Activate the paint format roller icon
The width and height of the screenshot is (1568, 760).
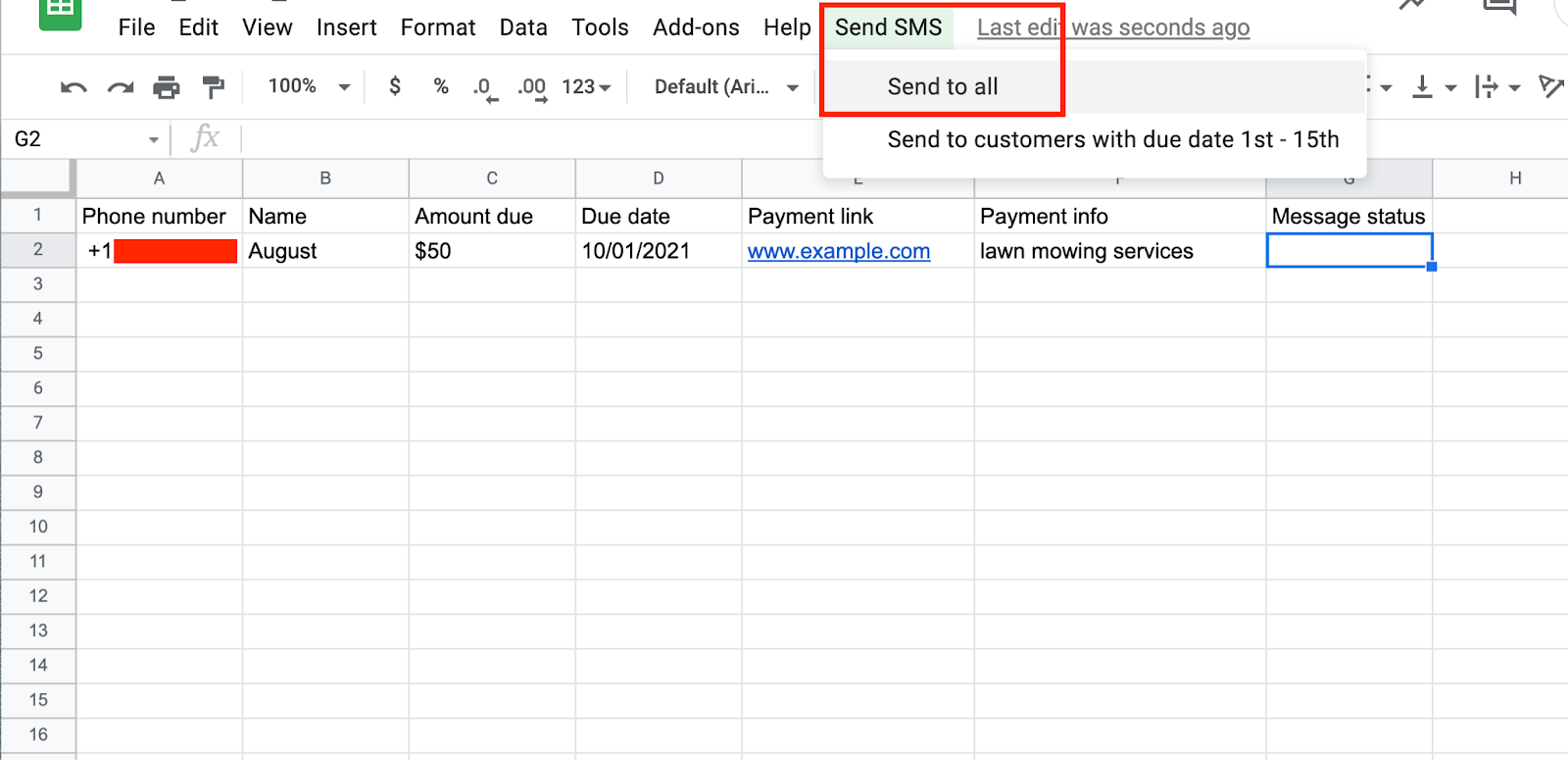click(213, 87)
